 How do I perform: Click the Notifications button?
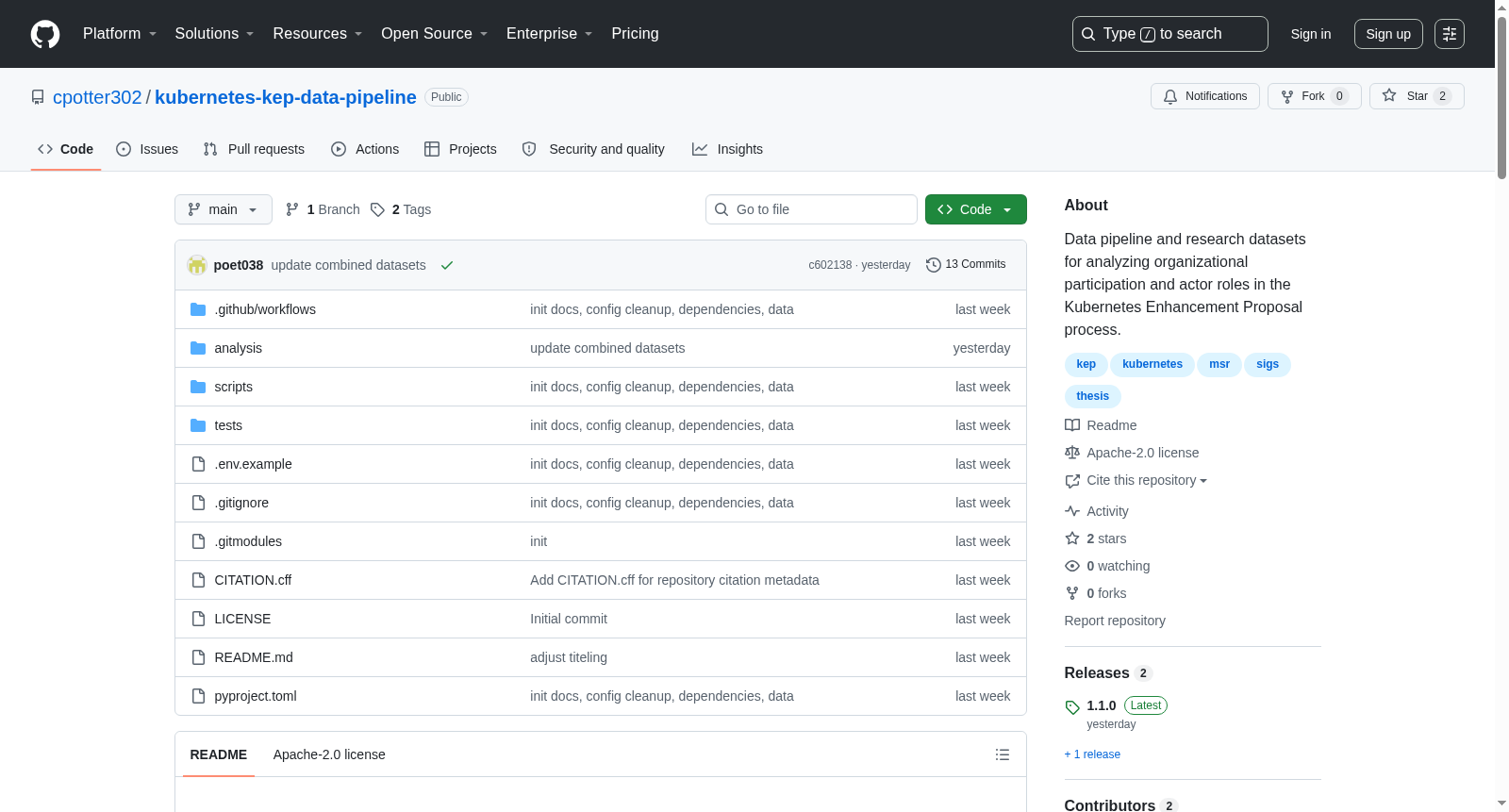pos(1205,96)
